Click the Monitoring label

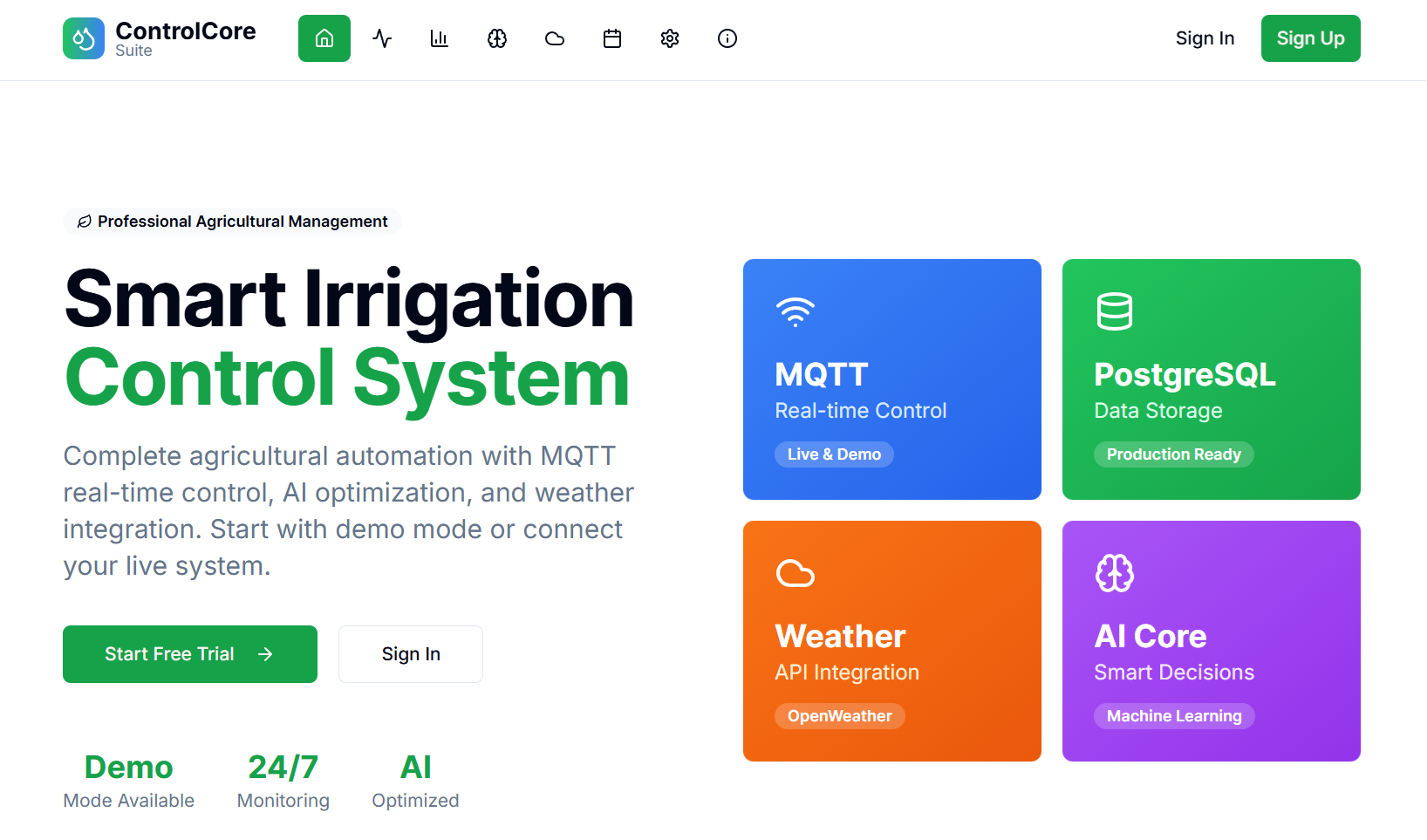tap(283, 801)
